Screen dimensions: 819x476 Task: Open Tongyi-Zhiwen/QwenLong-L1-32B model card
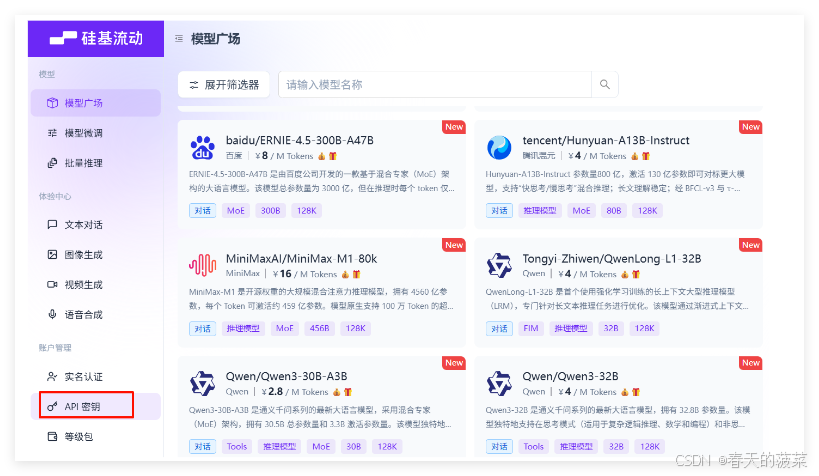[618, 293]
